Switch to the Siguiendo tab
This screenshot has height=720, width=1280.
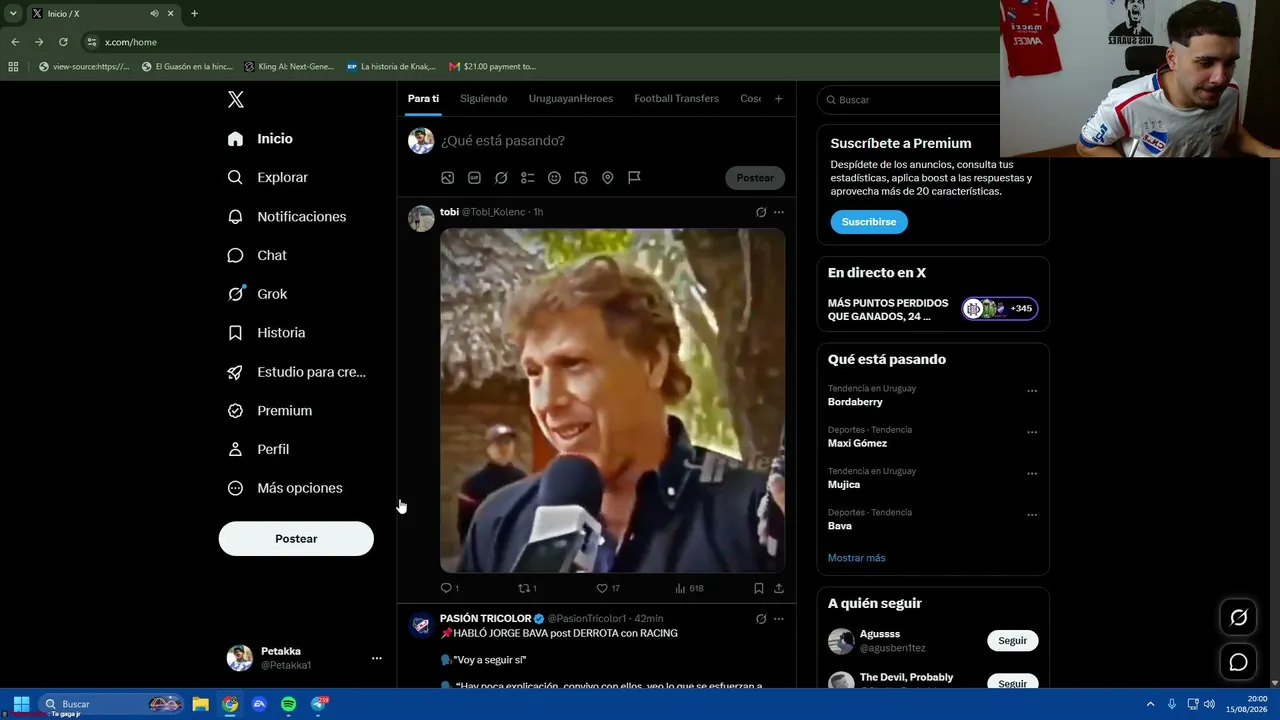pos(483,99)
